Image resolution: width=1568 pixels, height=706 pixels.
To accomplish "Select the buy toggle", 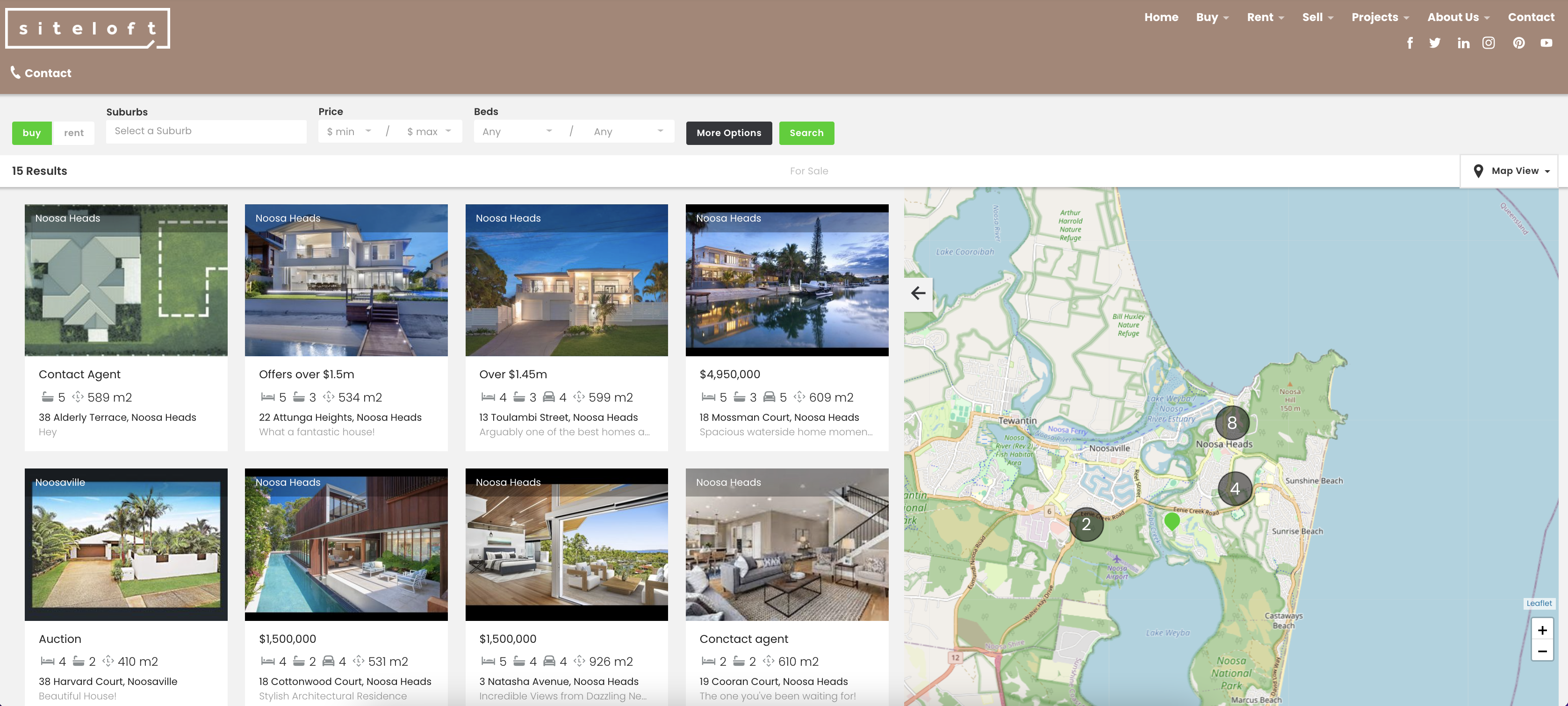I will [x=32, y=133].
